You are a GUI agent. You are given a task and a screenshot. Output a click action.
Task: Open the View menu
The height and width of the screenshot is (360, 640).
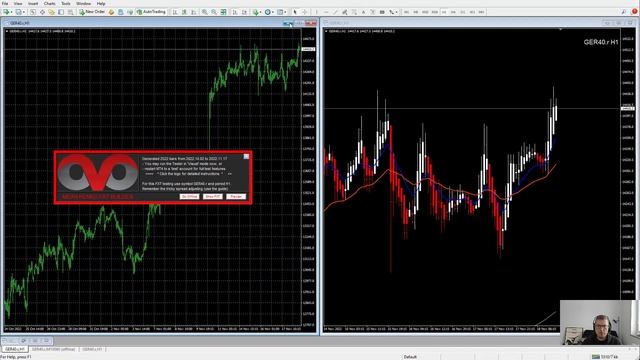[18, 3]
